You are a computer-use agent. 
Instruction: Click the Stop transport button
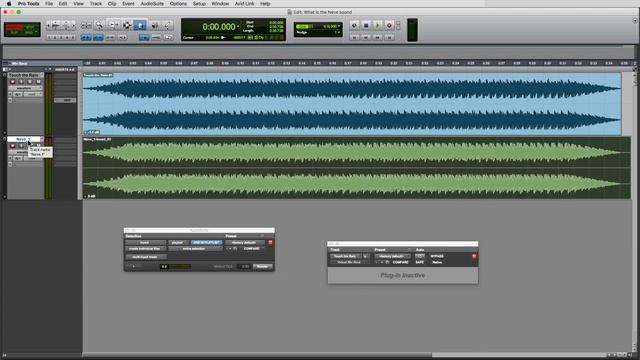366,25
